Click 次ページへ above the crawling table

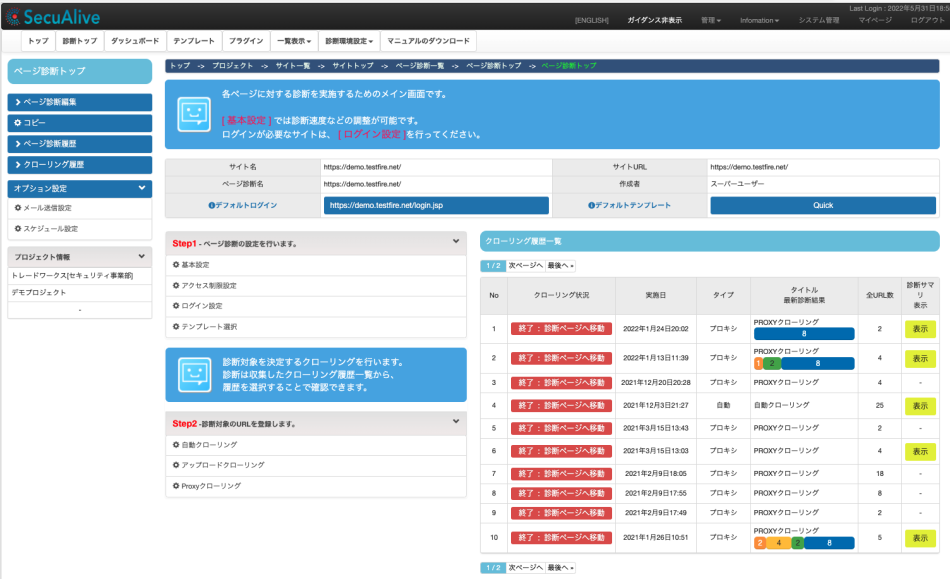click(525, 265)
